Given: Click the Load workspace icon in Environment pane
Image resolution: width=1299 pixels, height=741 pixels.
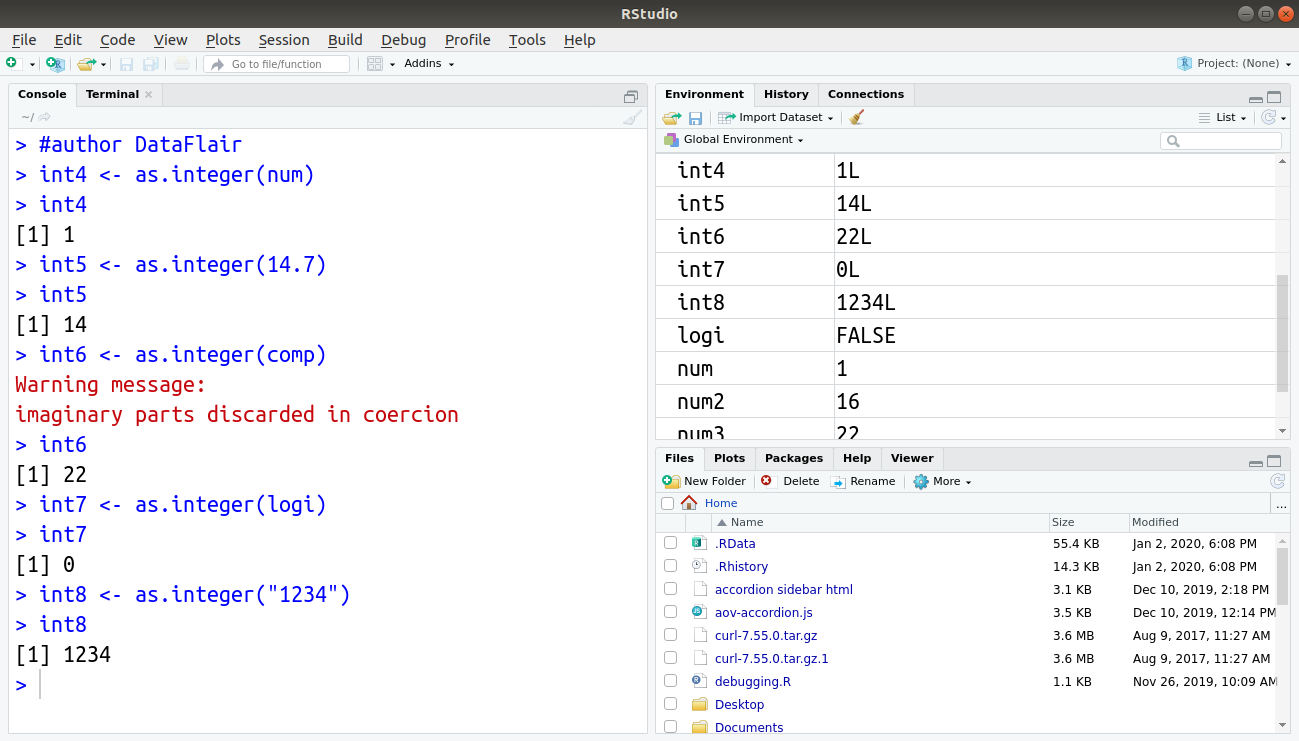Looking at the screenshot, I should coord(671,118).
